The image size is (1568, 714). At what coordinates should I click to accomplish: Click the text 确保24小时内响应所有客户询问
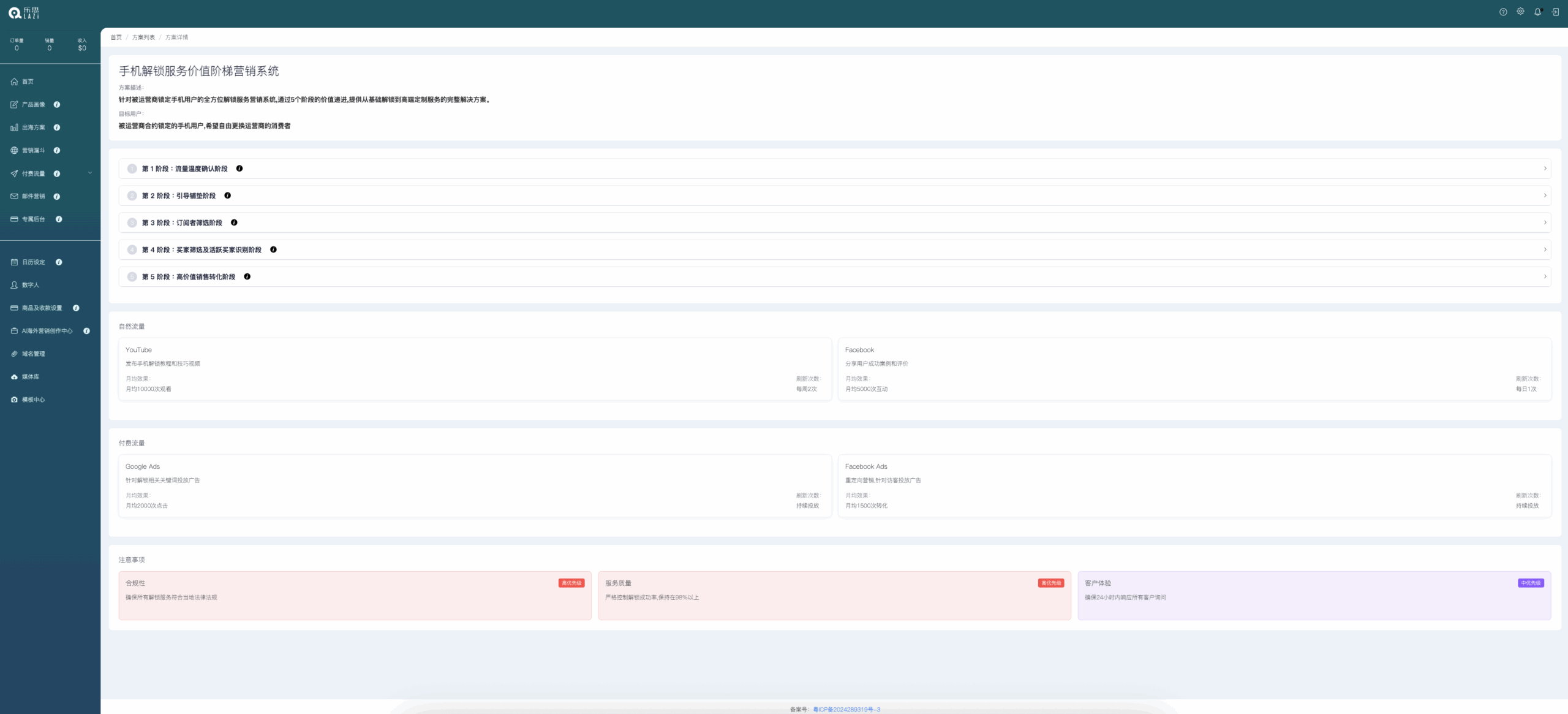[x=1126, y=598]
